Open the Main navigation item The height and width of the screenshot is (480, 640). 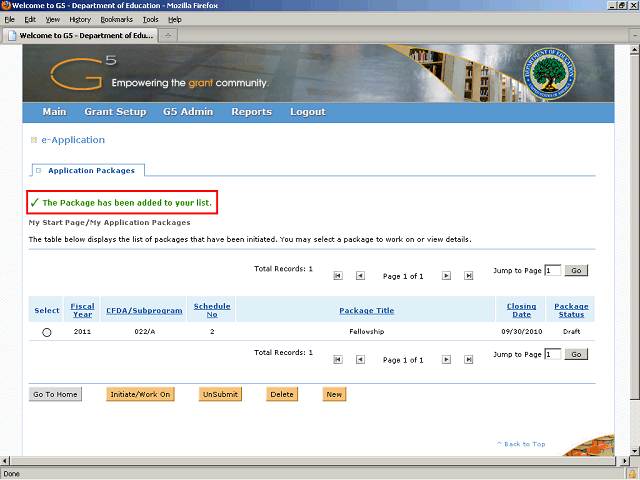coord(54,112)
